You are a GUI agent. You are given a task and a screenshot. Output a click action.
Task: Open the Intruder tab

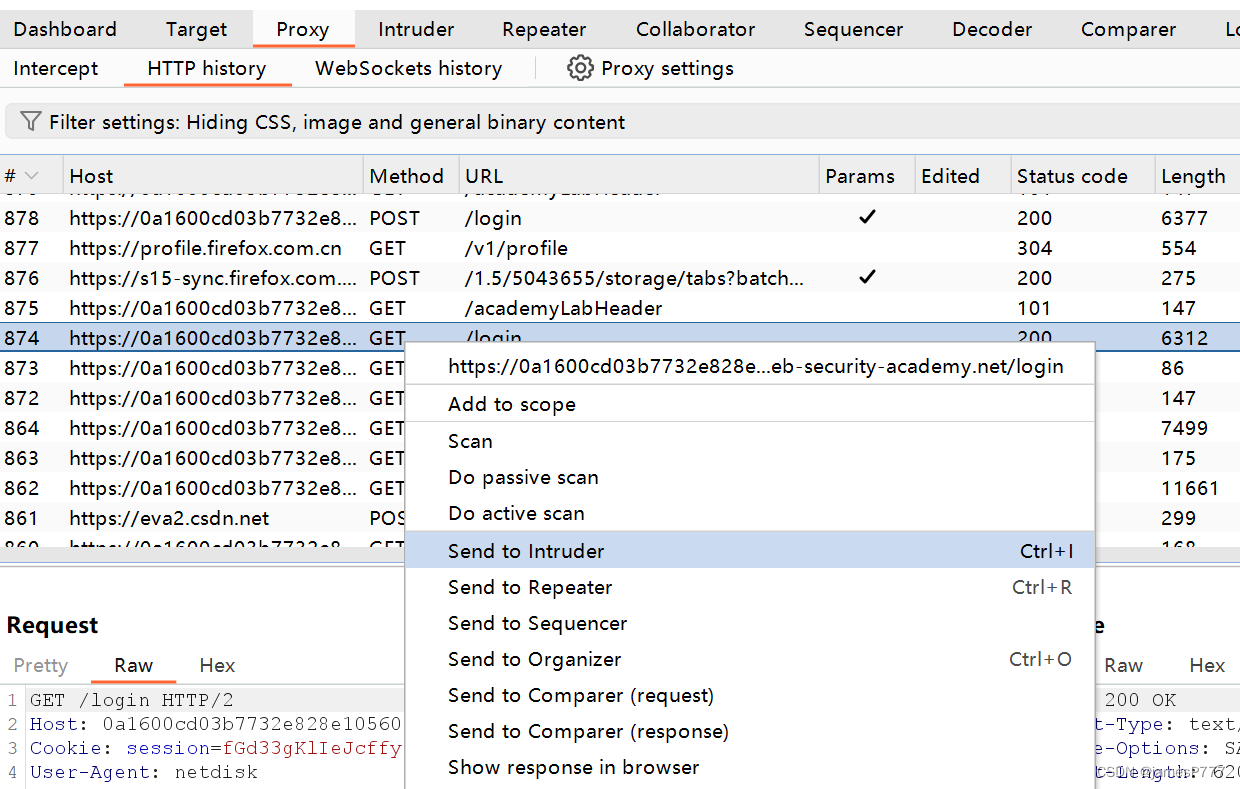415,29
